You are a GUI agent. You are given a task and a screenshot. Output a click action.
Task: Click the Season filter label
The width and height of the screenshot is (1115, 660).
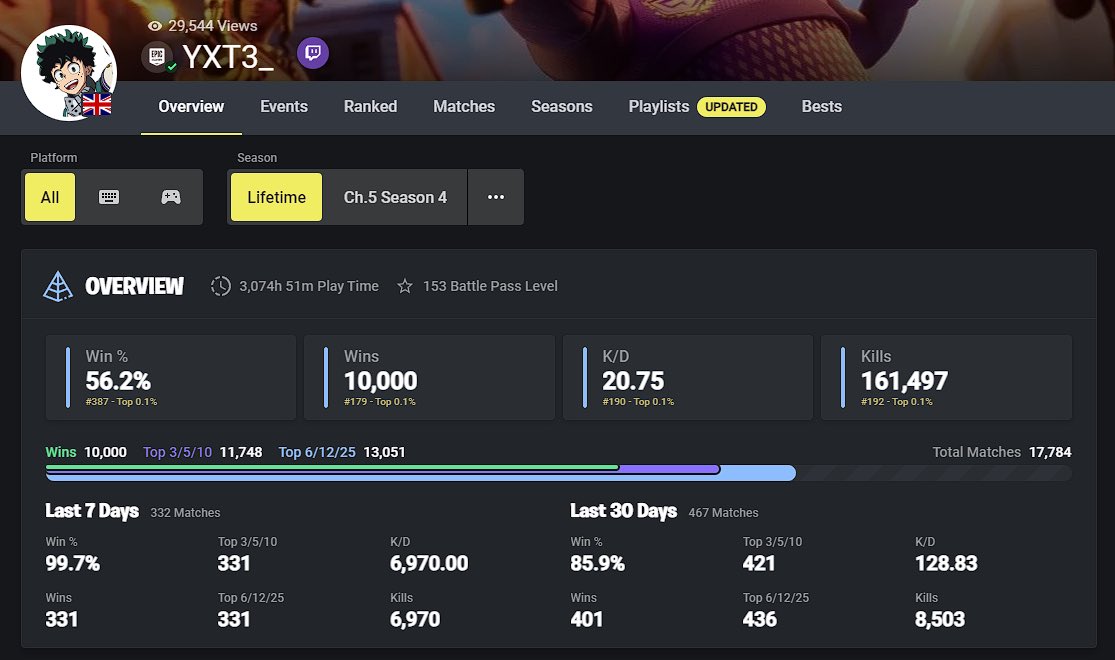click(x=257, y=158)
